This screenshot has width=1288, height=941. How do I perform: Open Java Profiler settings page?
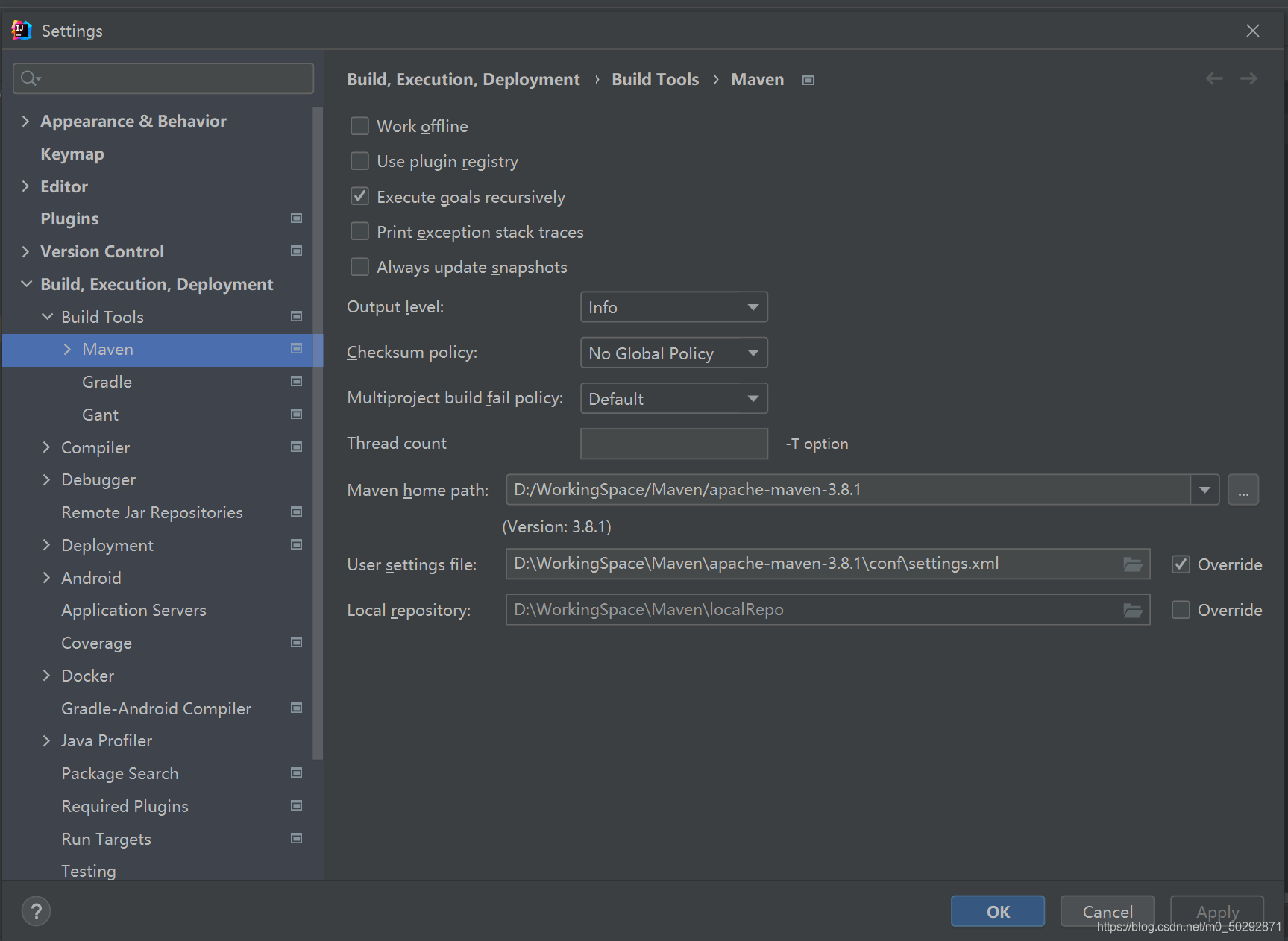(107, 740)
